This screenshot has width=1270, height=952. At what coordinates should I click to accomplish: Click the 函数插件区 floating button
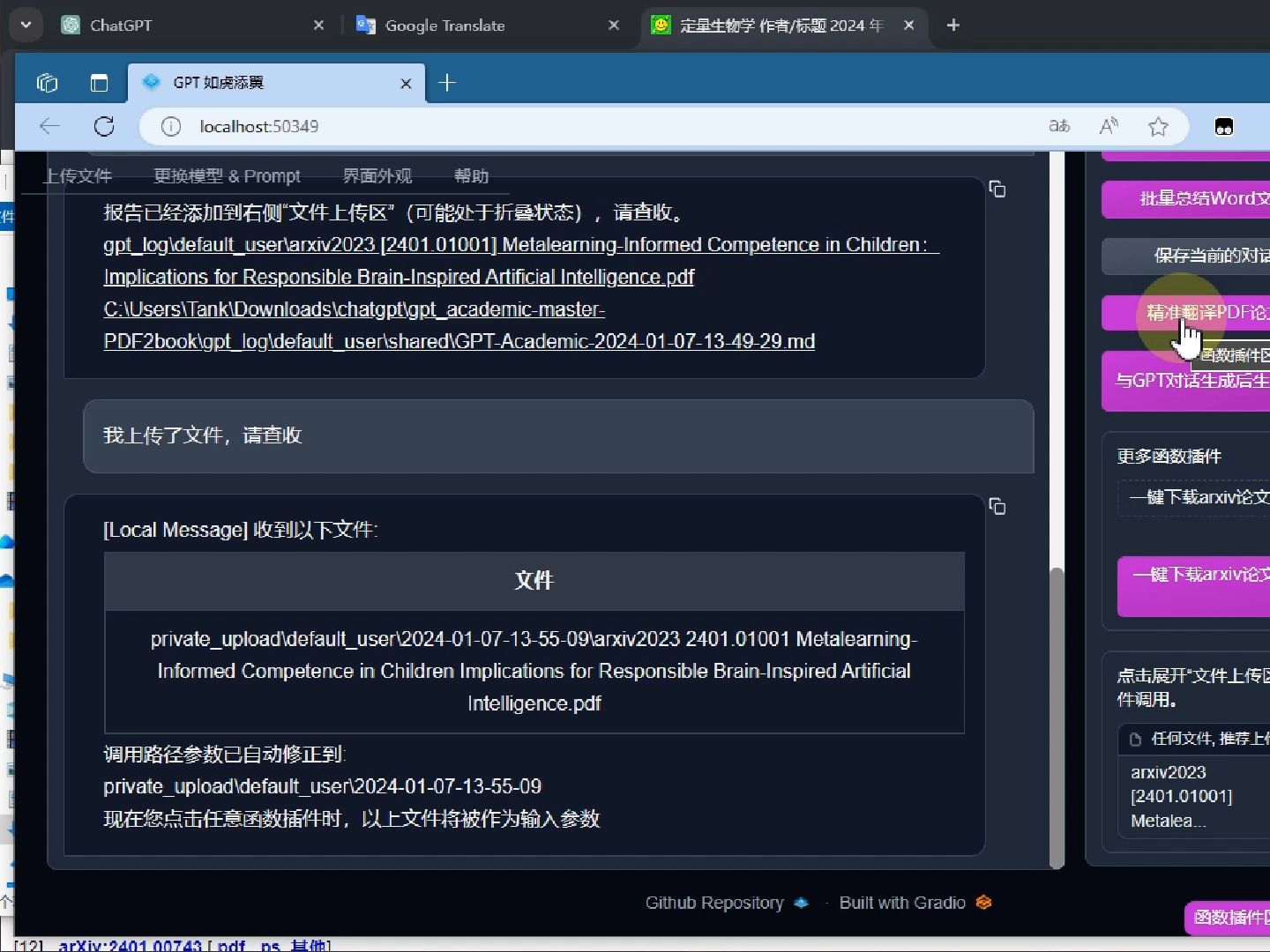tap(1228, 918)
